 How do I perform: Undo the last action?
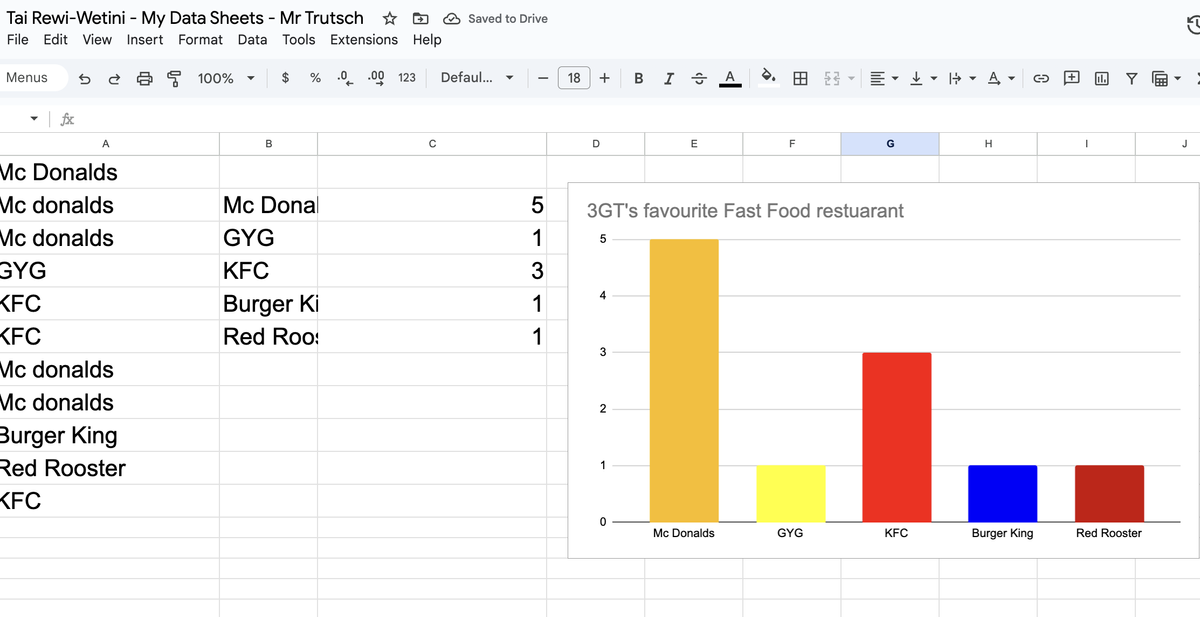click(x=84, y=78)
